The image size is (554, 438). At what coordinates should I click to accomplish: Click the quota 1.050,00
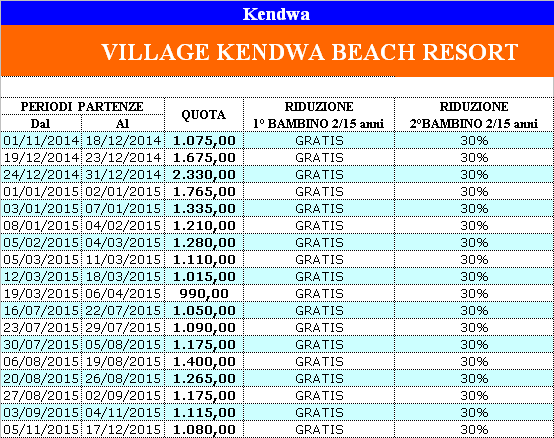(x=204, y=311)
